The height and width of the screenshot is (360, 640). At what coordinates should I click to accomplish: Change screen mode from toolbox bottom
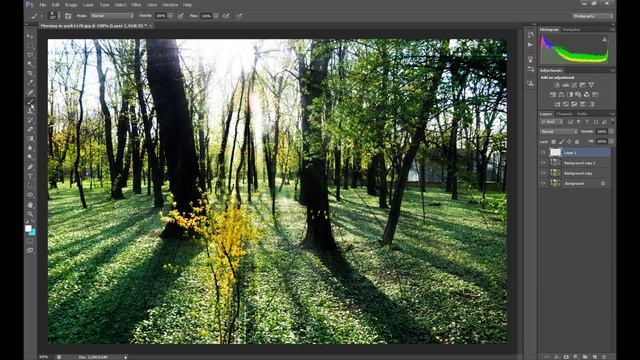30,251
